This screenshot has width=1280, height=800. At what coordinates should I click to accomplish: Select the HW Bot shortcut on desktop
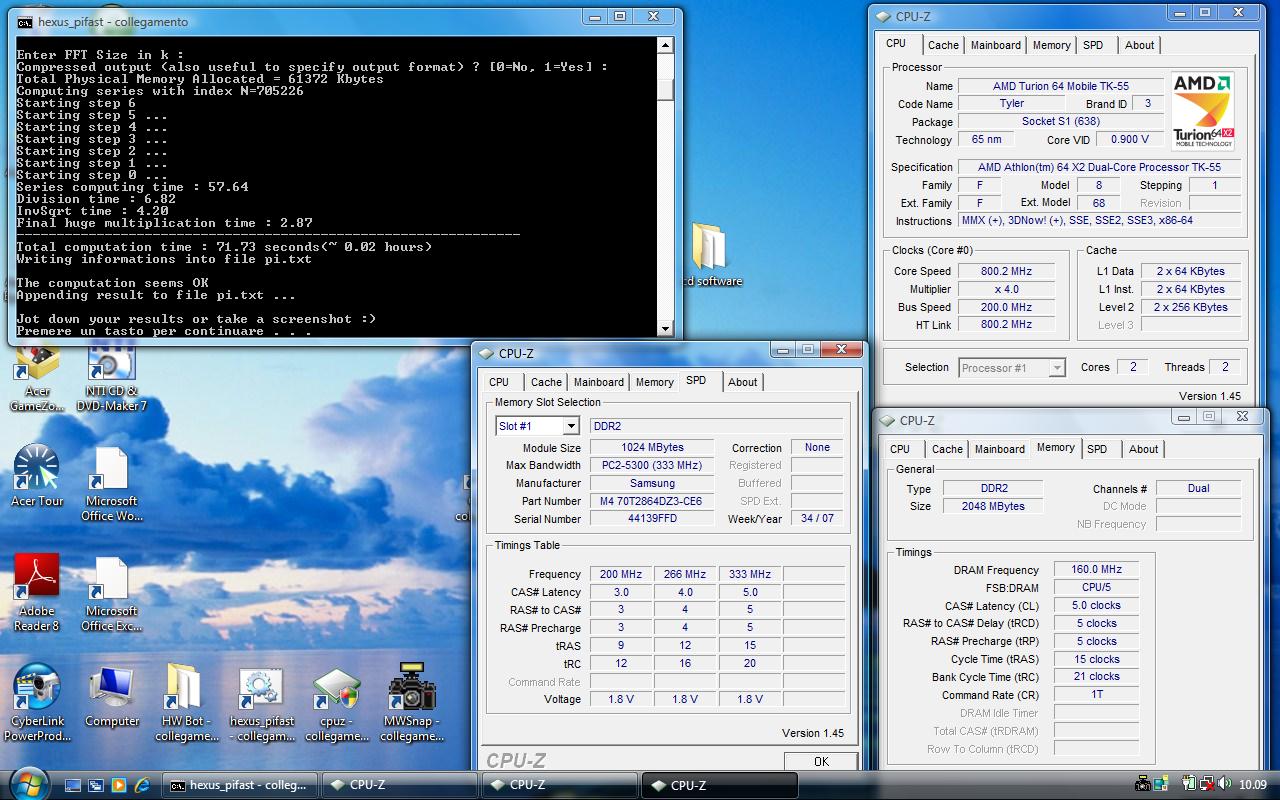187,703
